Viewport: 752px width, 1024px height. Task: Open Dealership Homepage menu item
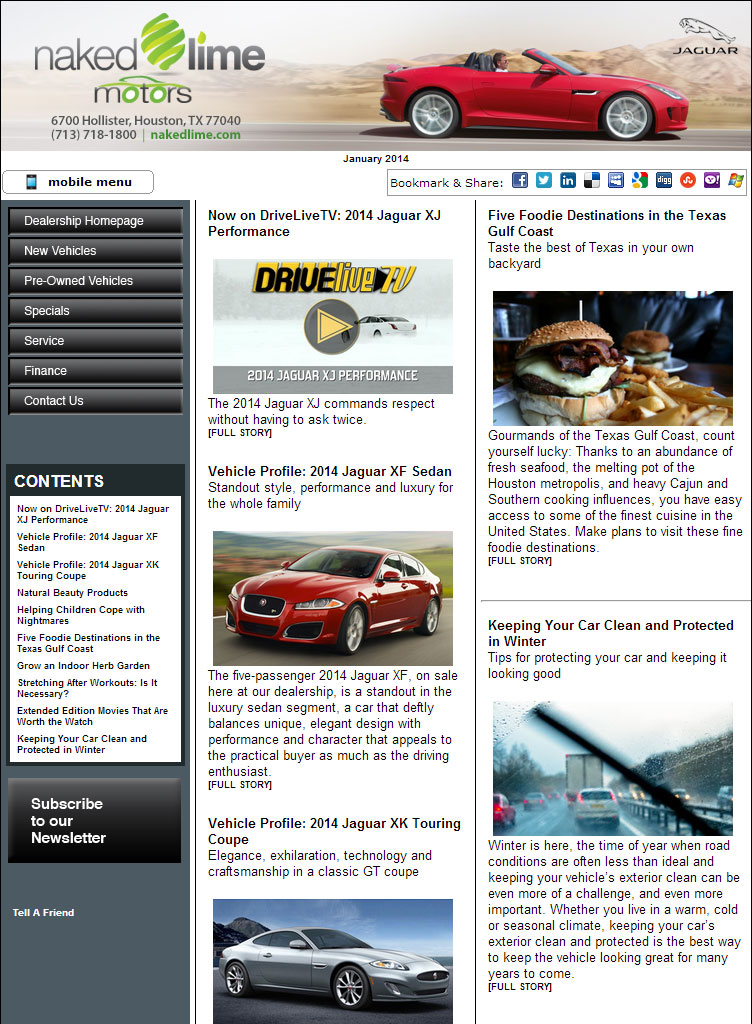[95, 221]
